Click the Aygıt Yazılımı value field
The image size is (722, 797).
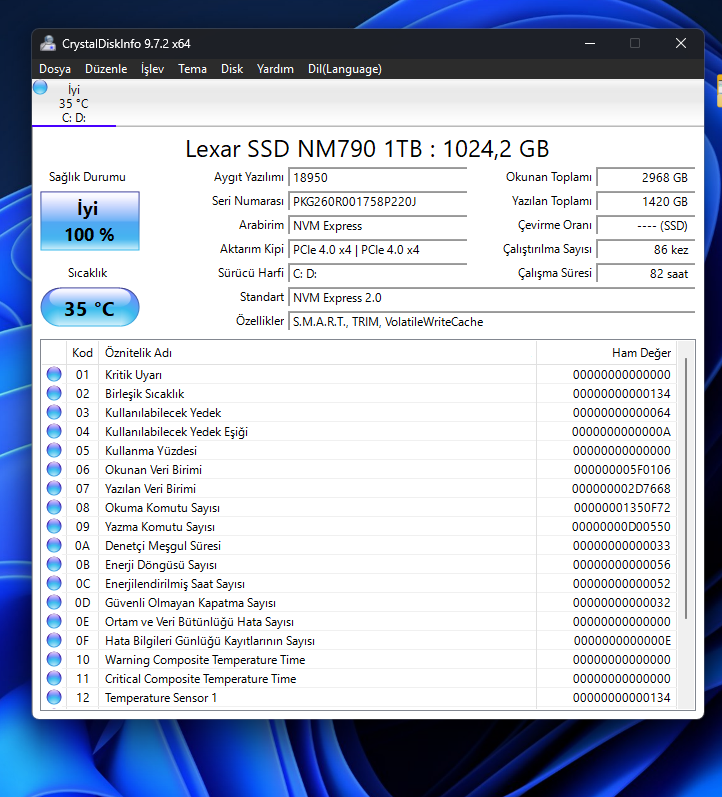click(378, 178)
